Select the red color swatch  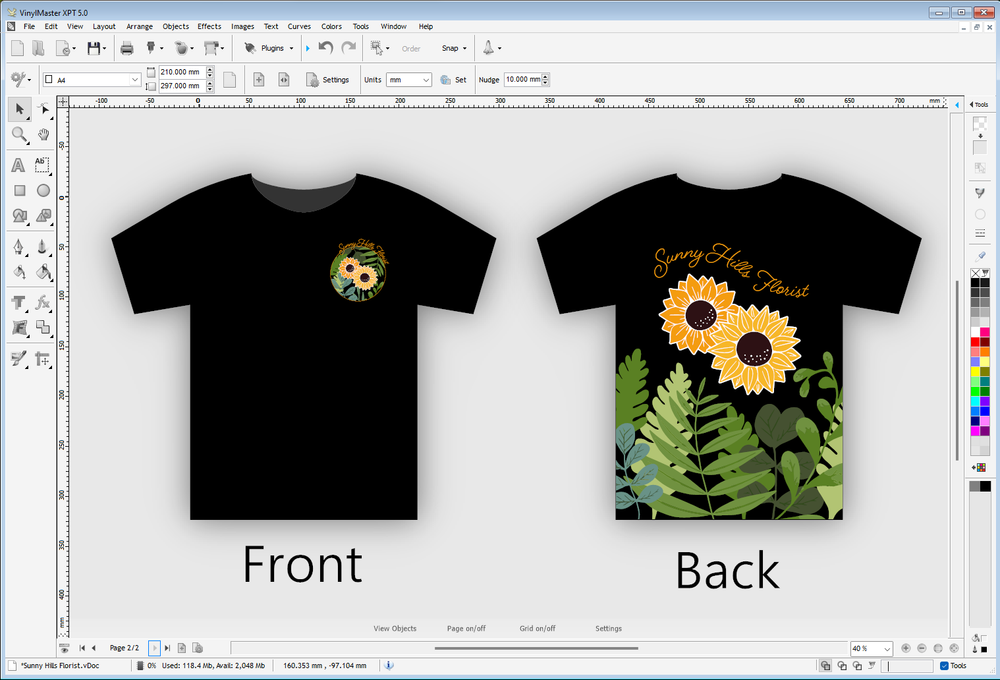pos(975,342)
